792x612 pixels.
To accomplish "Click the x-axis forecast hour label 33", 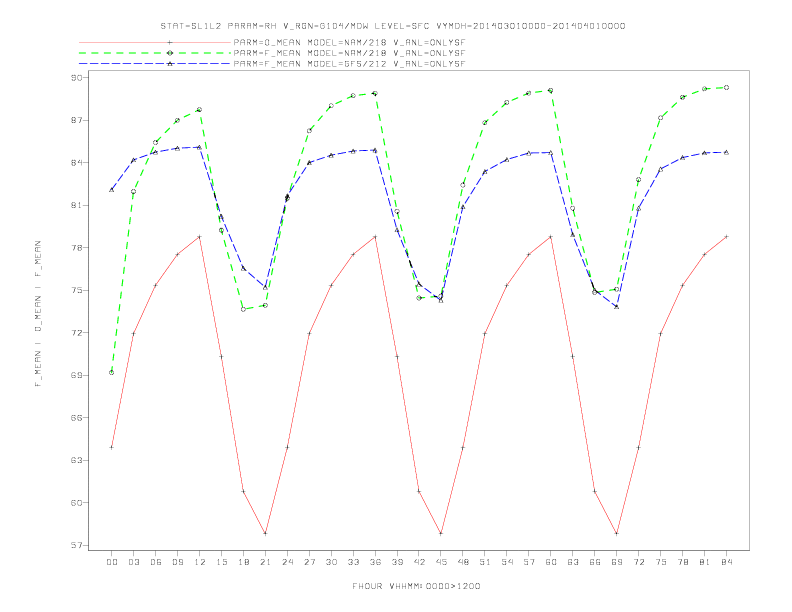I will [x=354, y=562].
